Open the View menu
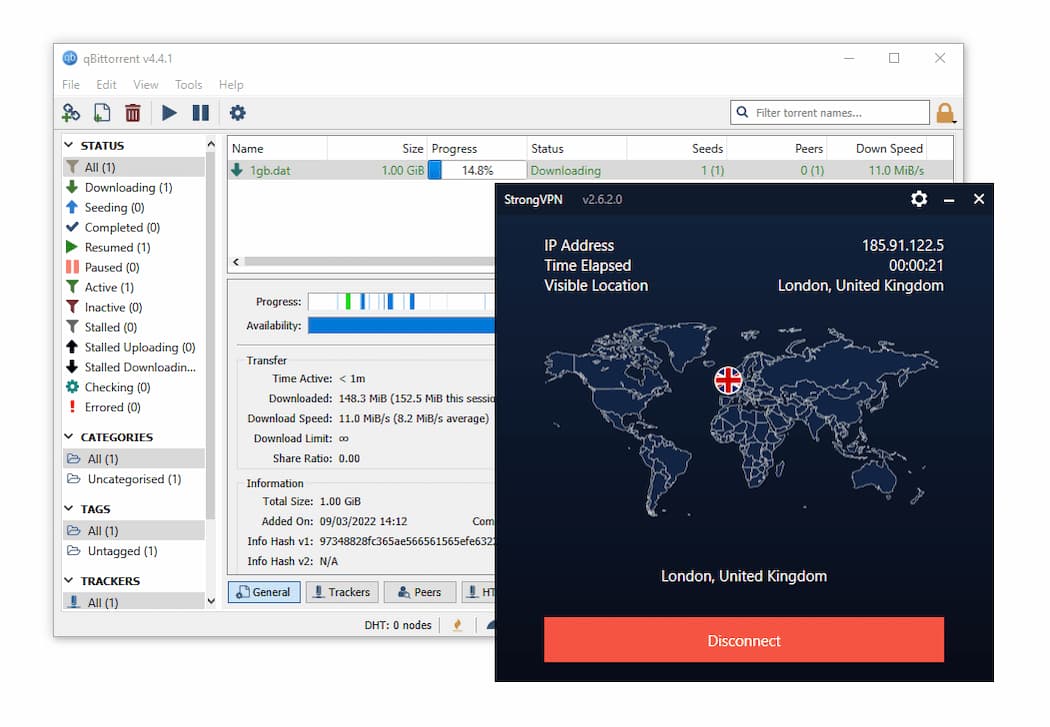 click(145, 84)
